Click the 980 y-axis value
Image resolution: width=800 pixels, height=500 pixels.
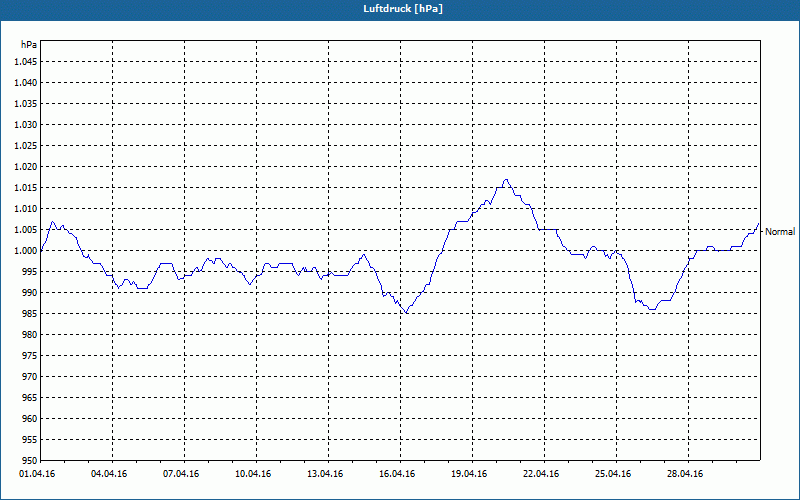tap(30, 335)
